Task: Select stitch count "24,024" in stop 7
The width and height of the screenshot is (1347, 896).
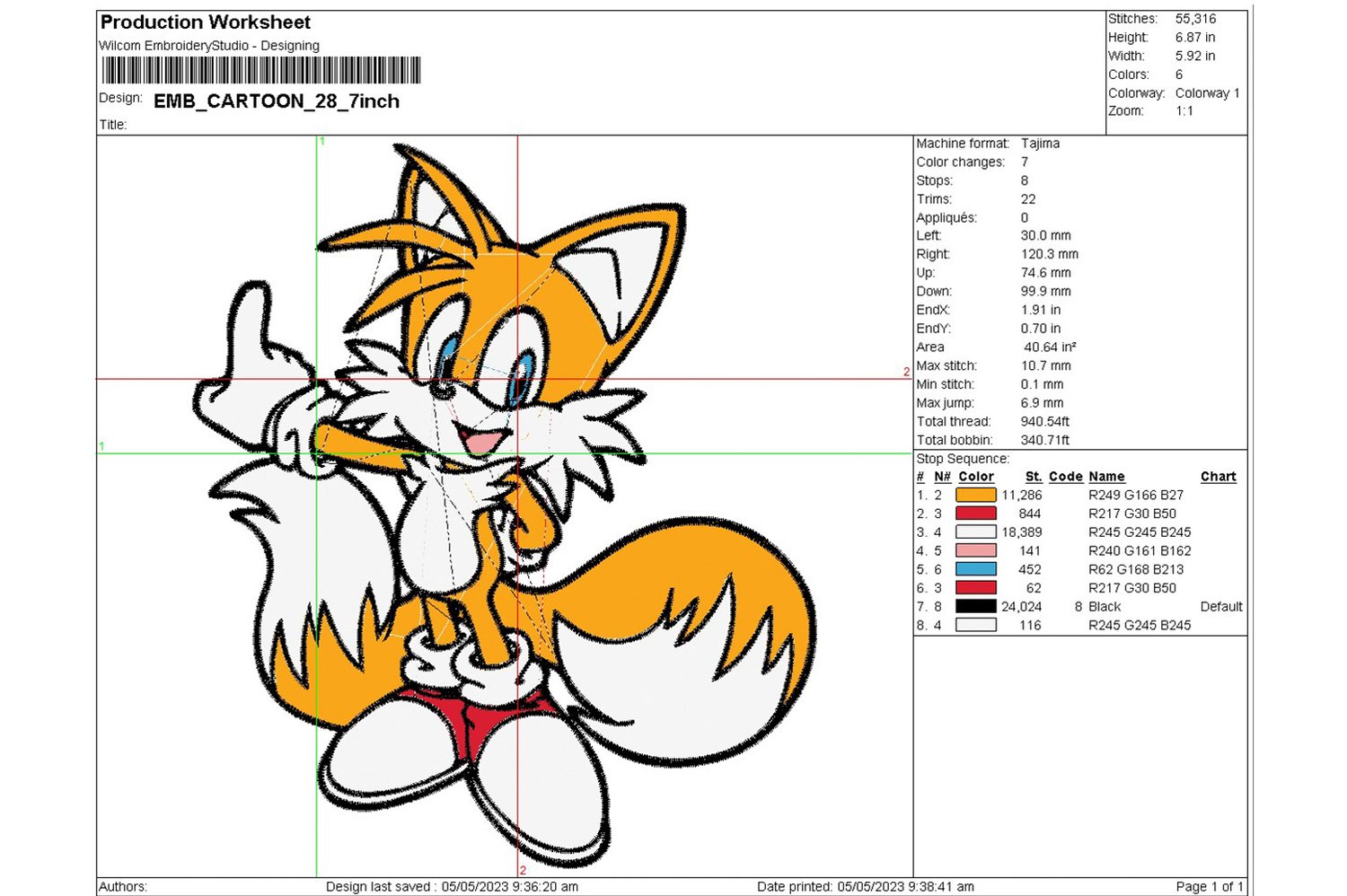Action: click(1022, 607)
